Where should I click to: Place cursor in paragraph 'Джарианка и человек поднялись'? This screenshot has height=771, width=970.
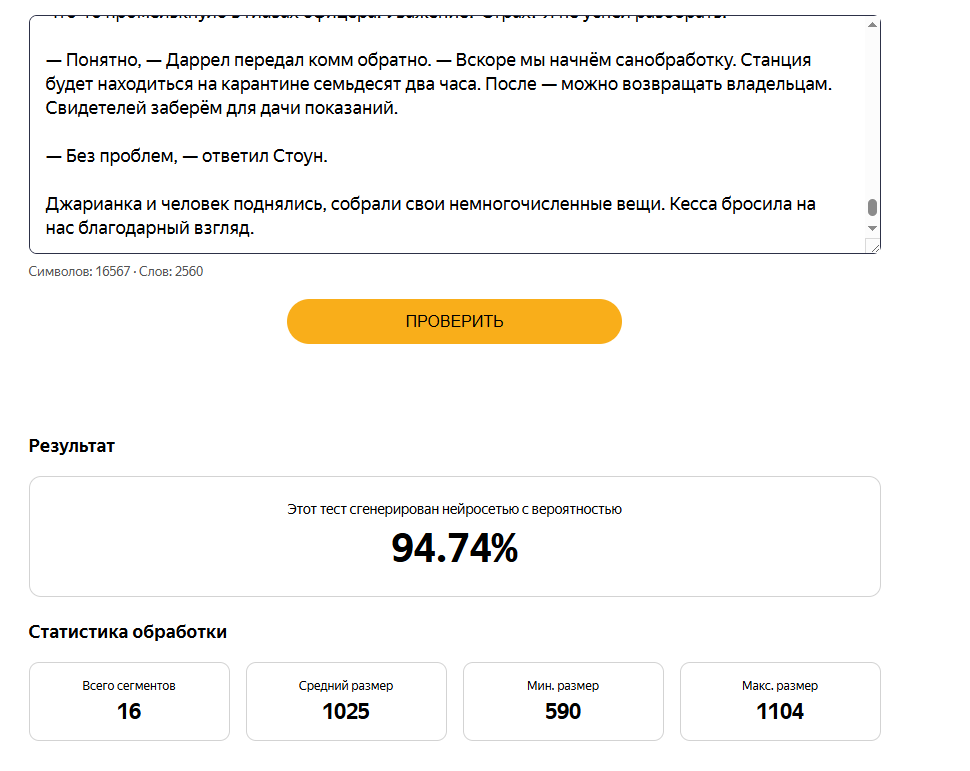[x=431, y=216]
